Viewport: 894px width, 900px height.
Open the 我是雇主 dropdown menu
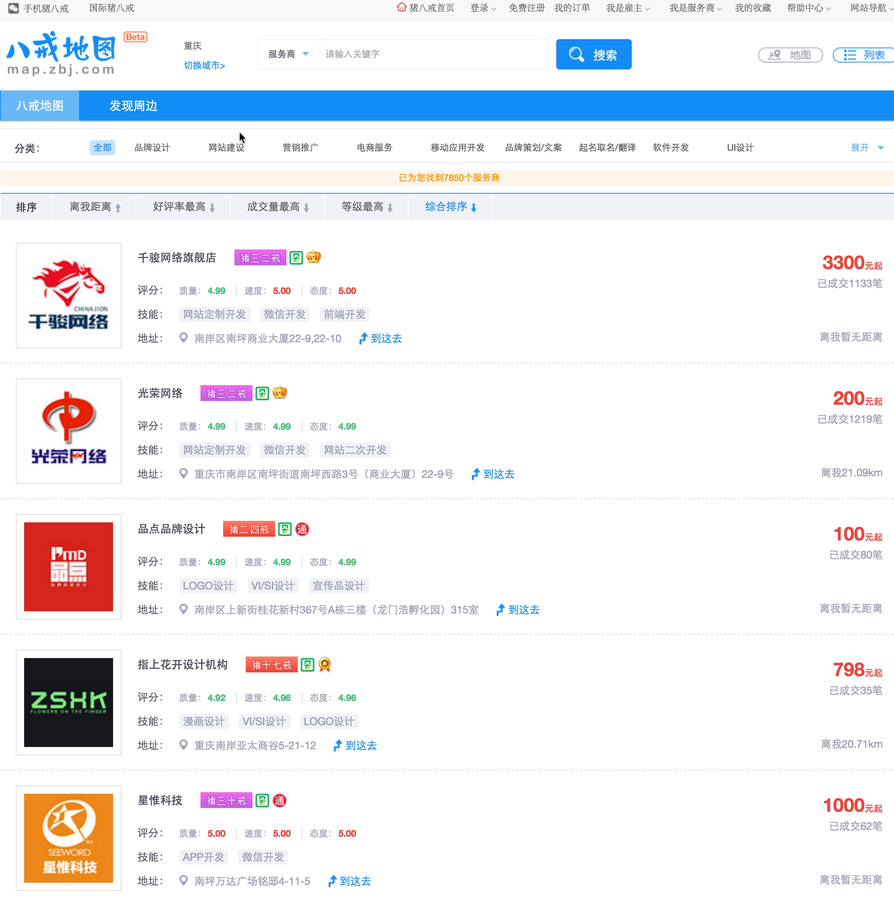pos(628,8)
